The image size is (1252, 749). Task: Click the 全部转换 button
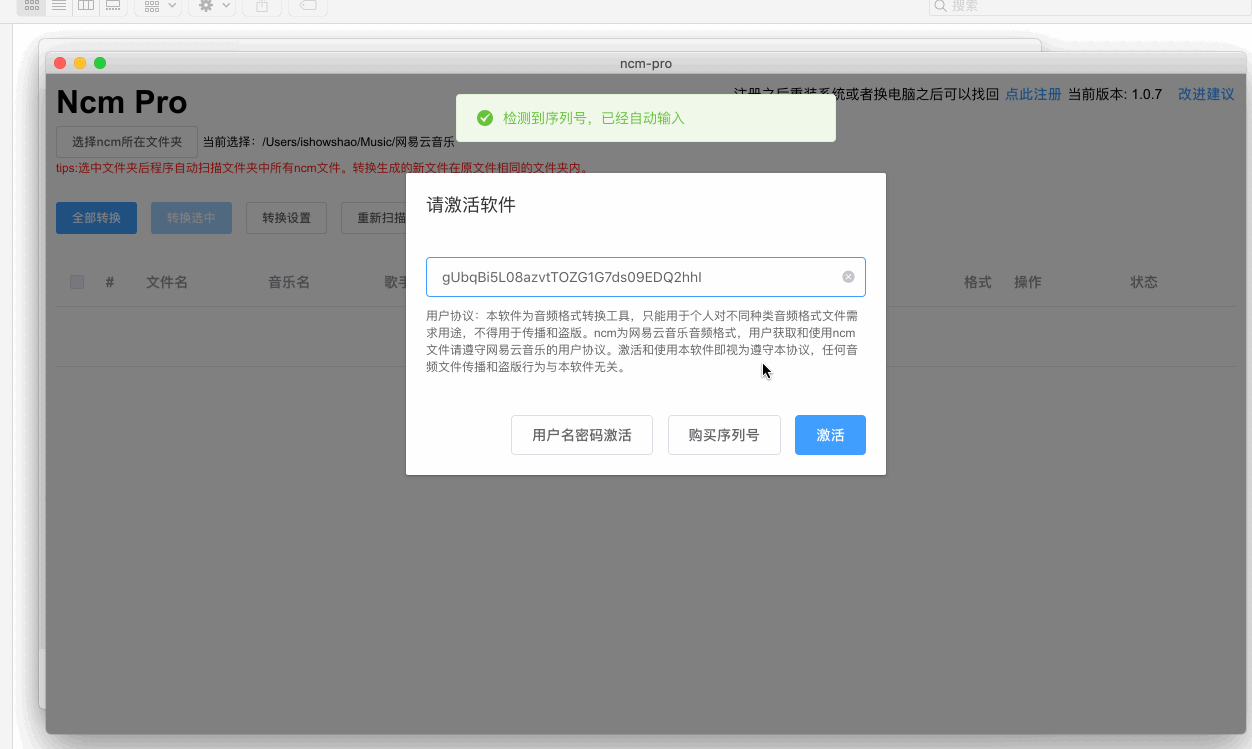tap(96, 218)
